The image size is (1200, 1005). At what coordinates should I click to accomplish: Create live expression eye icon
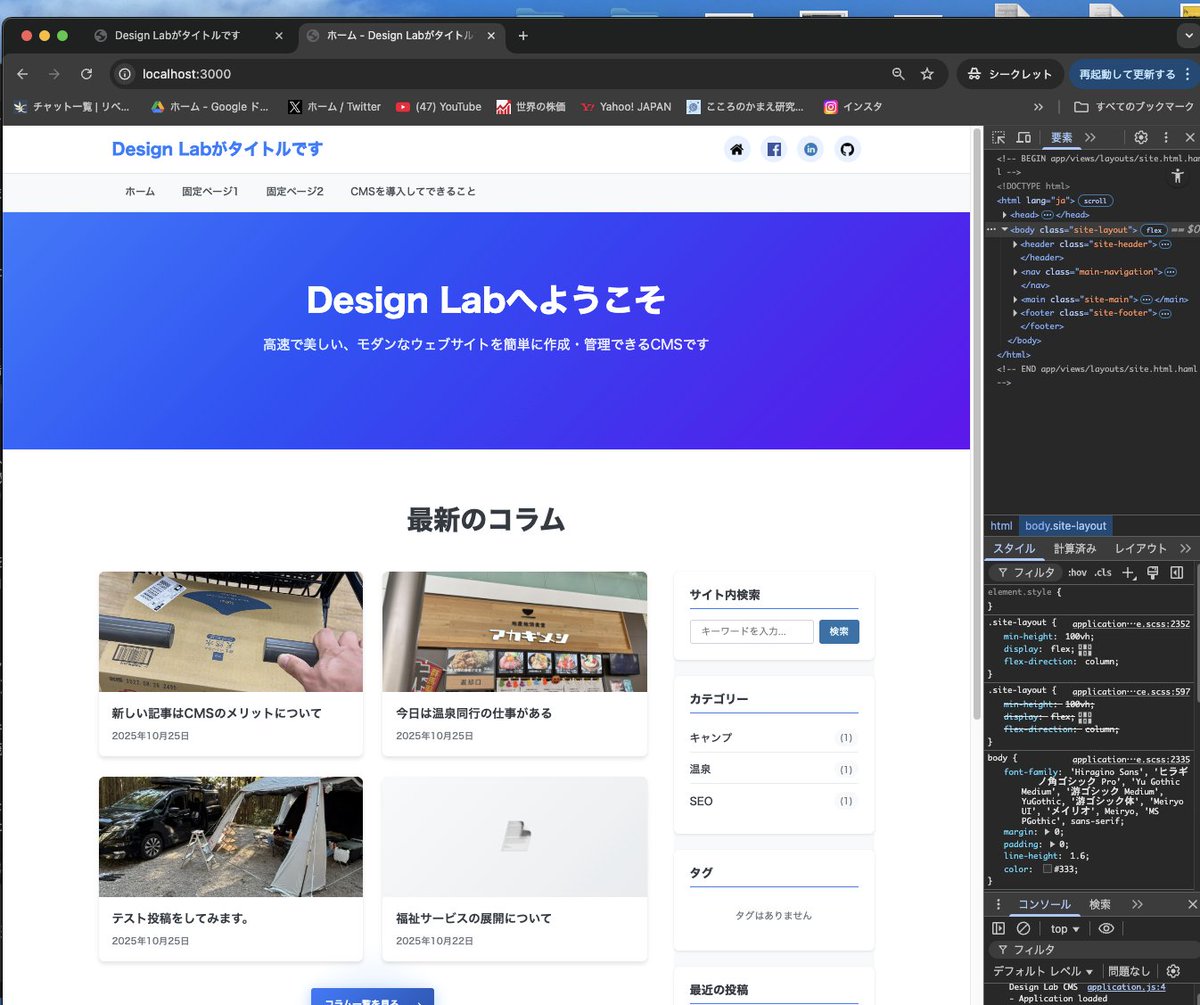(x=1106, y=929)
